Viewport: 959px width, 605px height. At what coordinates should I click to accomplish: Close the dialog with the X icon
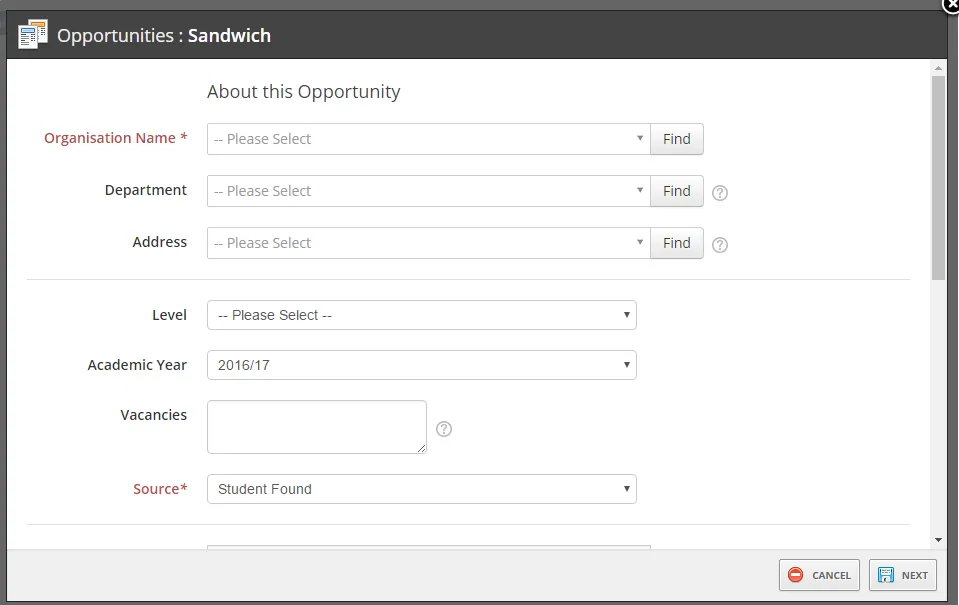(951, 5)
